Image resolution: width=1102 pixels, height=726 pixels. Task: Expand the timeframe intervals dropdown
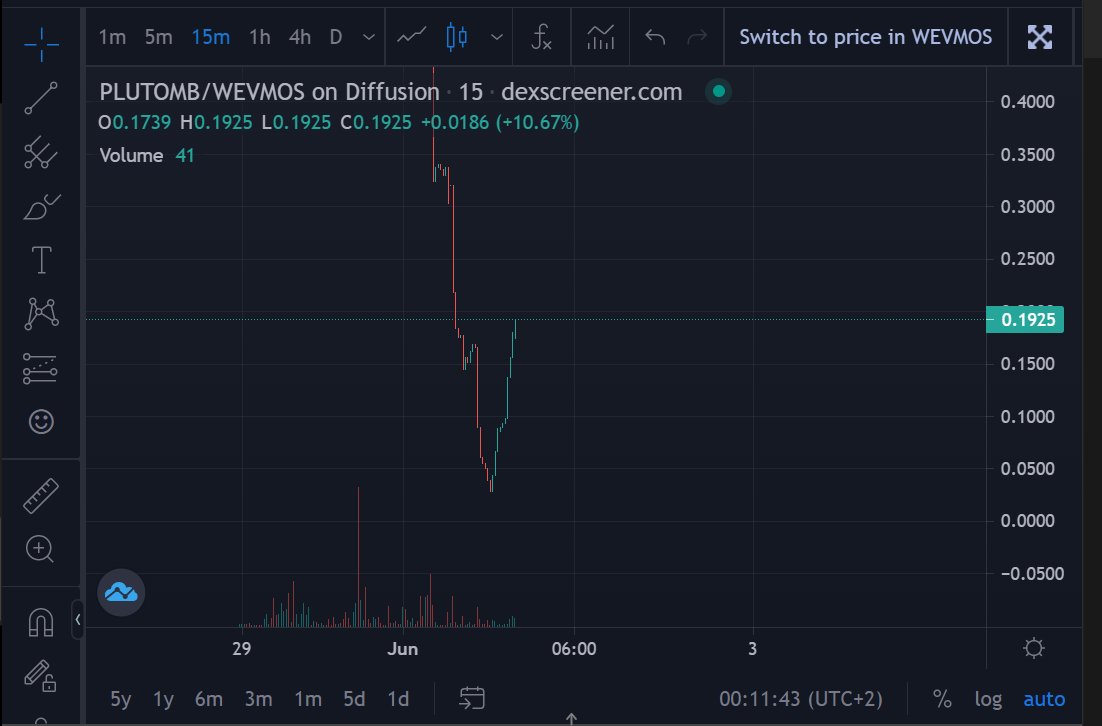(368, 37)
